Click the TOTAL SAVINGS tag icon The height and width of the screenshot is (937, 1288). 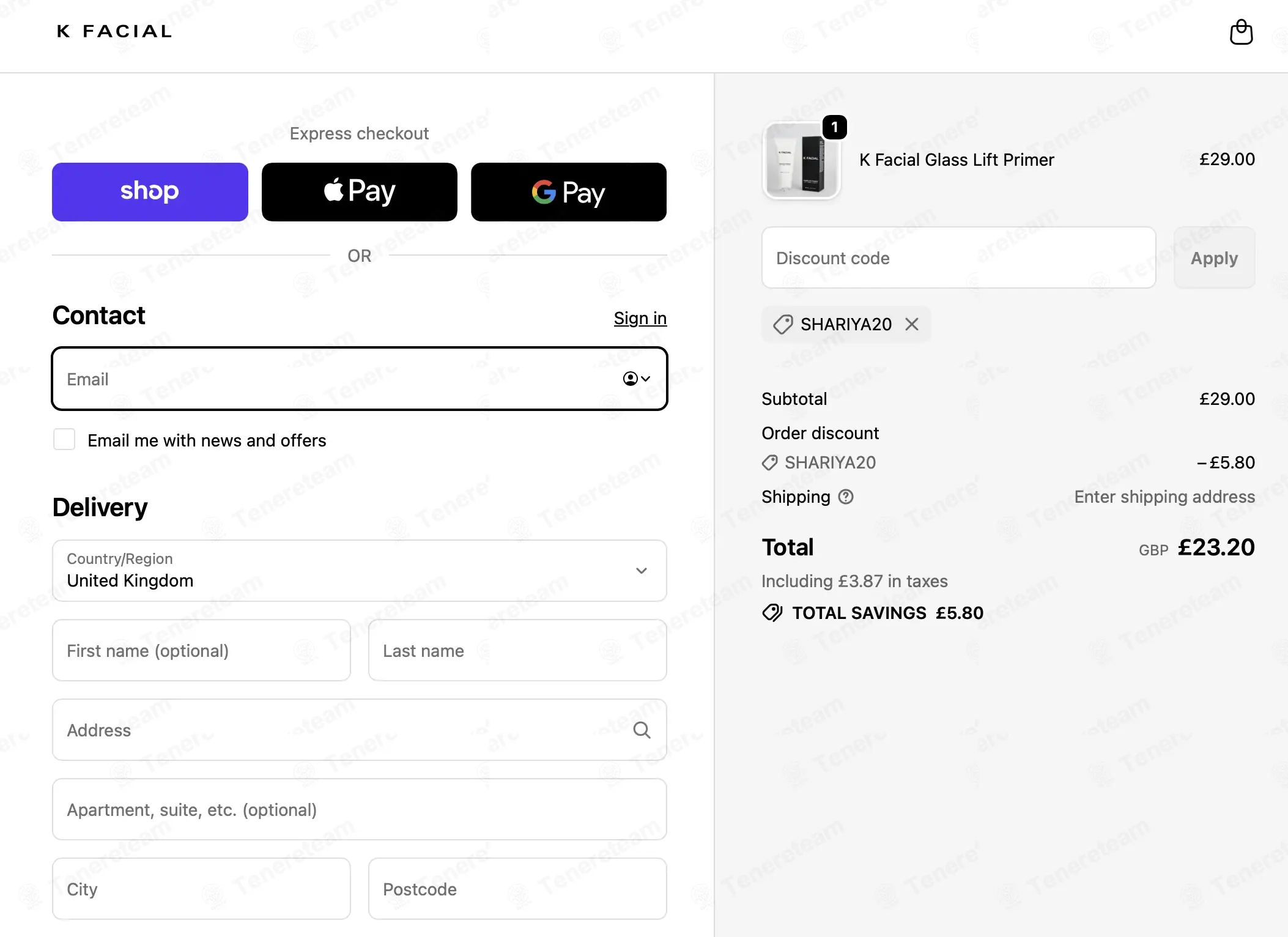[772, 612]
